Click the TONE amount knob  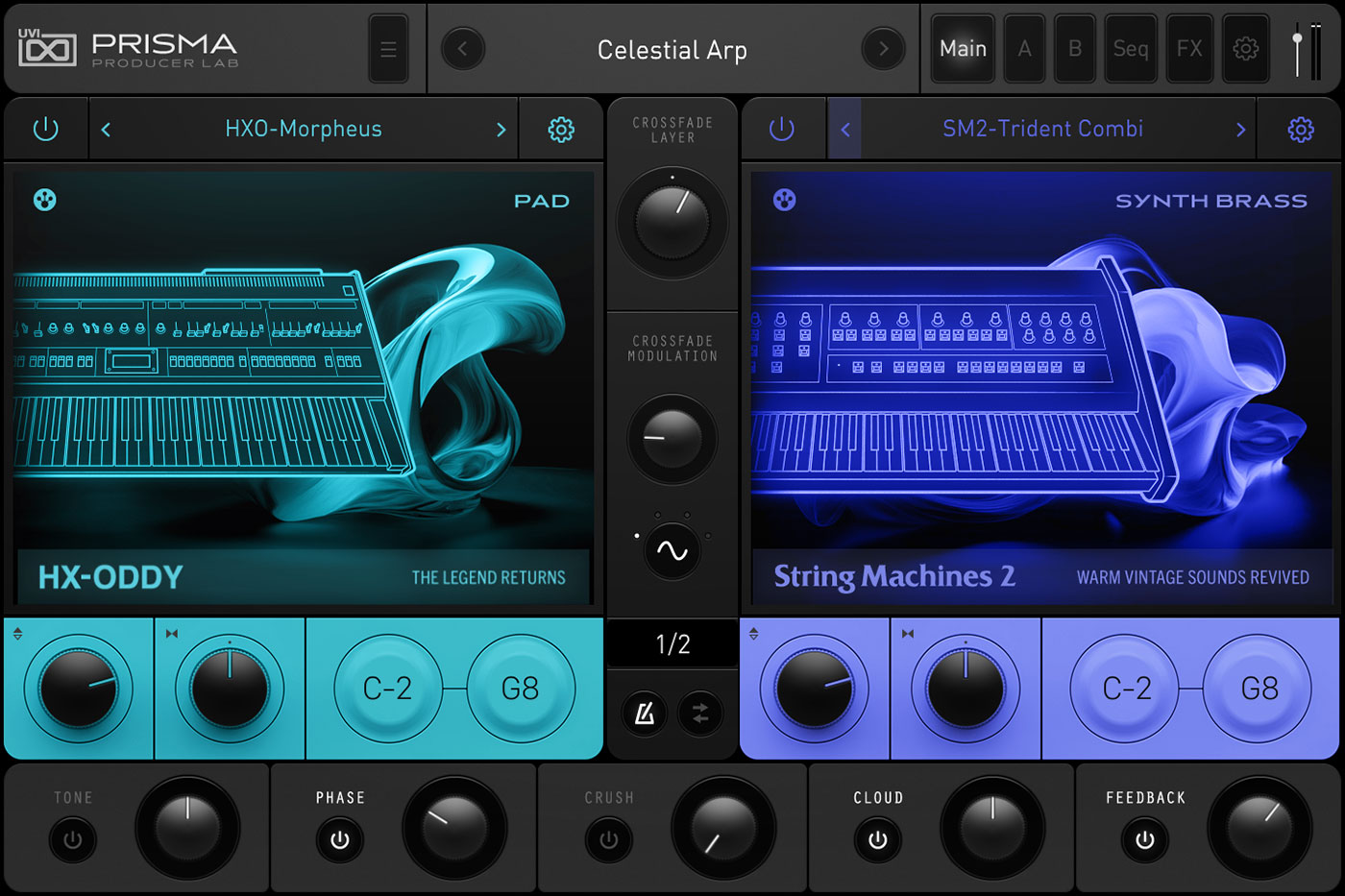click(x=187, y=829)
